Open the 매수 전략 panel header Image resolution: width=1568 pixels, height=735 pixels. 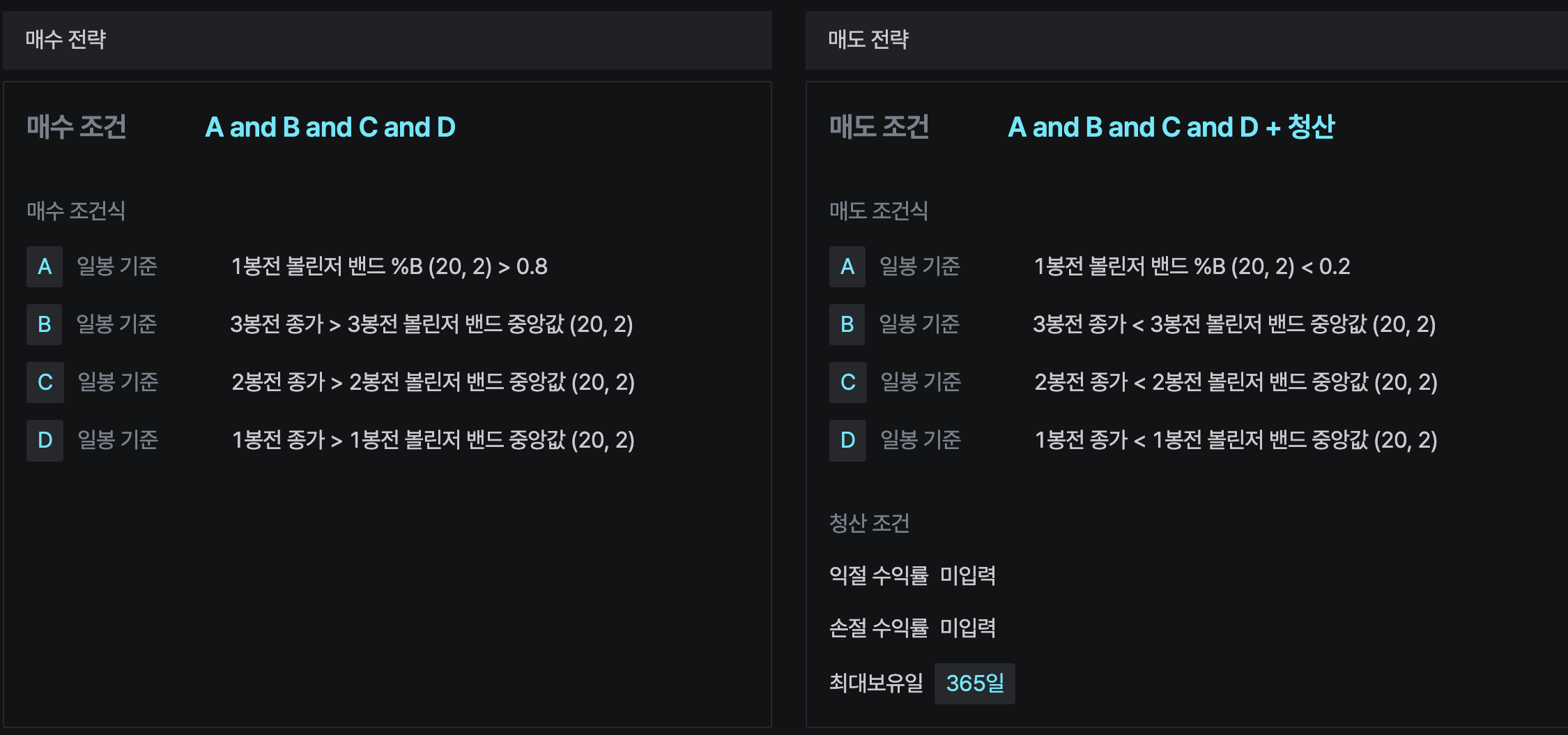(x=66, y=40)
